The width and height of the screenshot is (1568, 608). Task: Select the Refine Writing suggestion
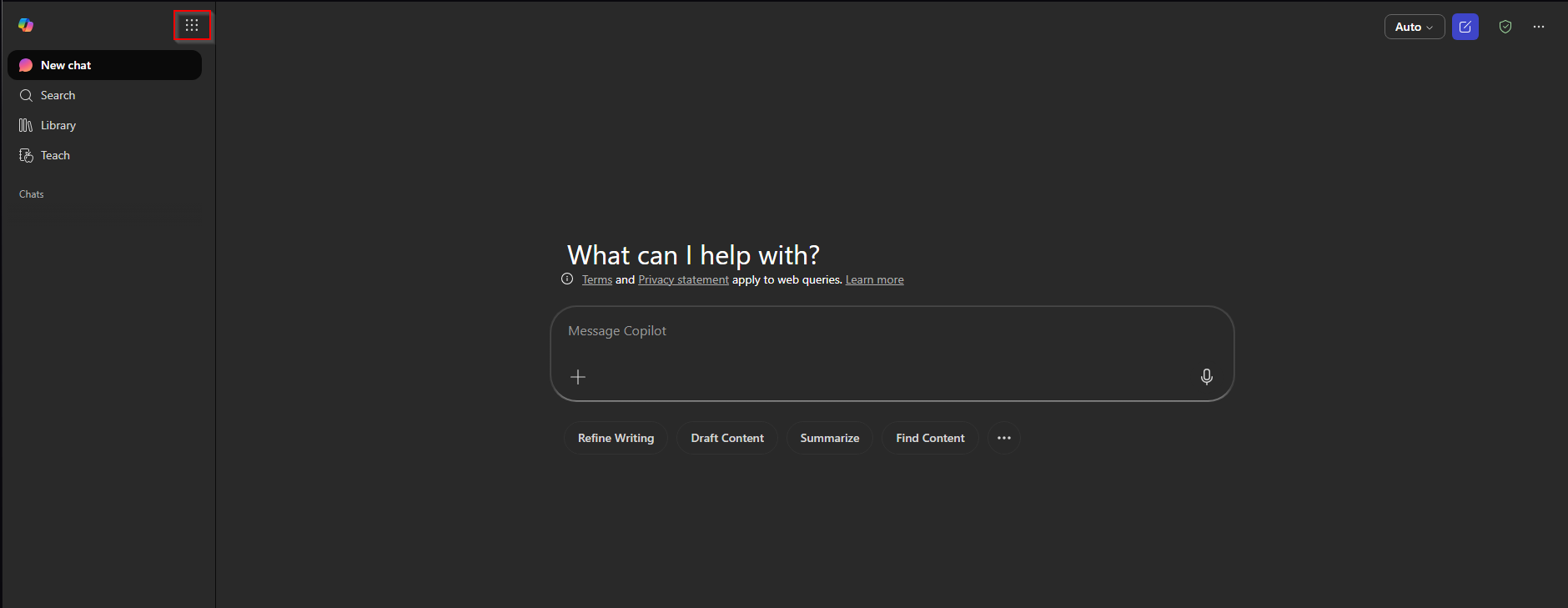point(616,438)
